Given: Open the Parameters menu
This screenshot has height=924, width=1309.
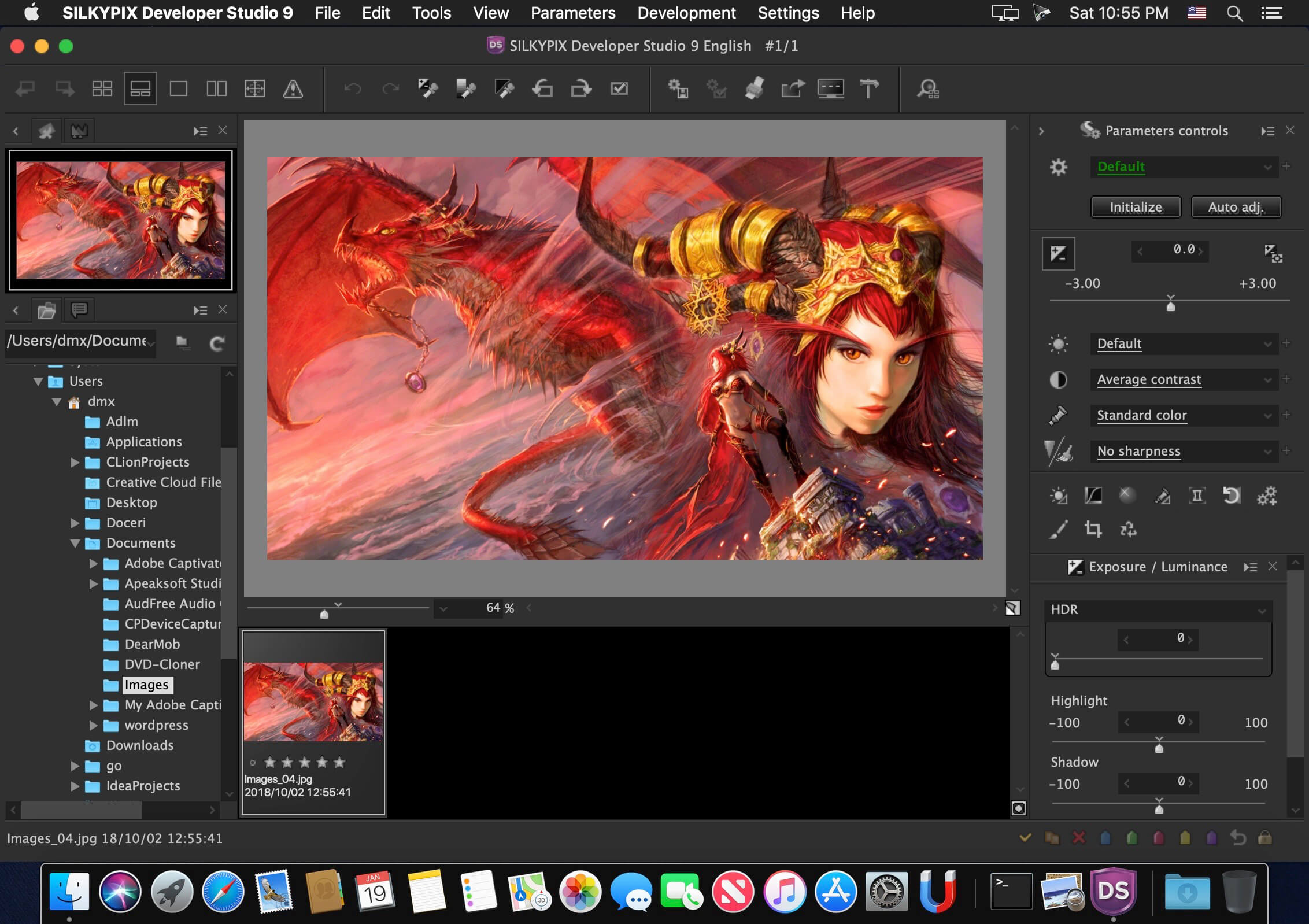Looking at the screenshot, I should pyautogui.click(x=572, y=13).
